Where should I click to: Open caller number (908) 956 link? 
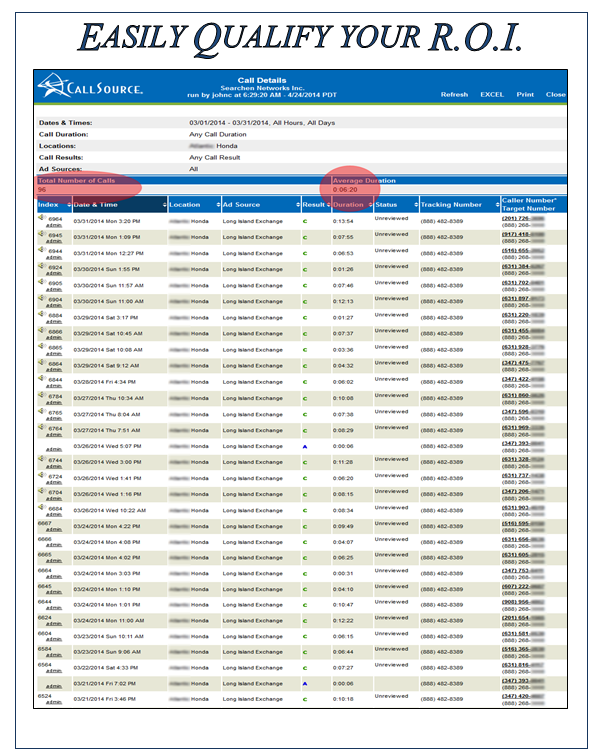[x=523, y=602]
